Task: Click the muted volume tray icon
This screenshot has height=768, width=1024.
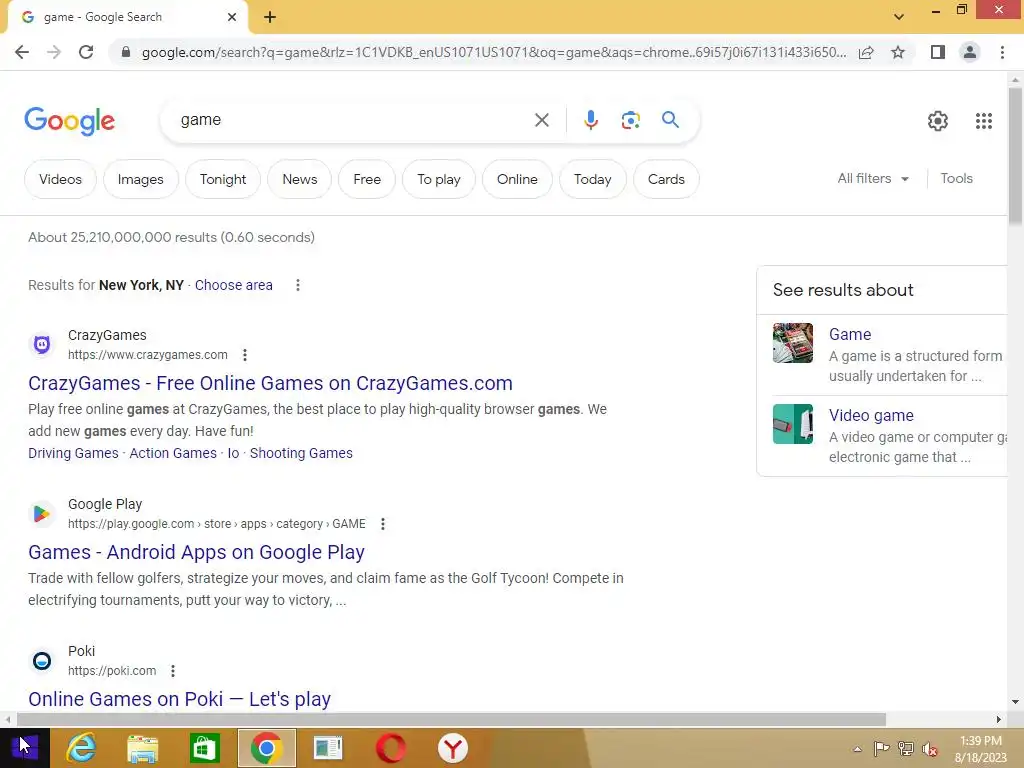Action: click(929, 749)
